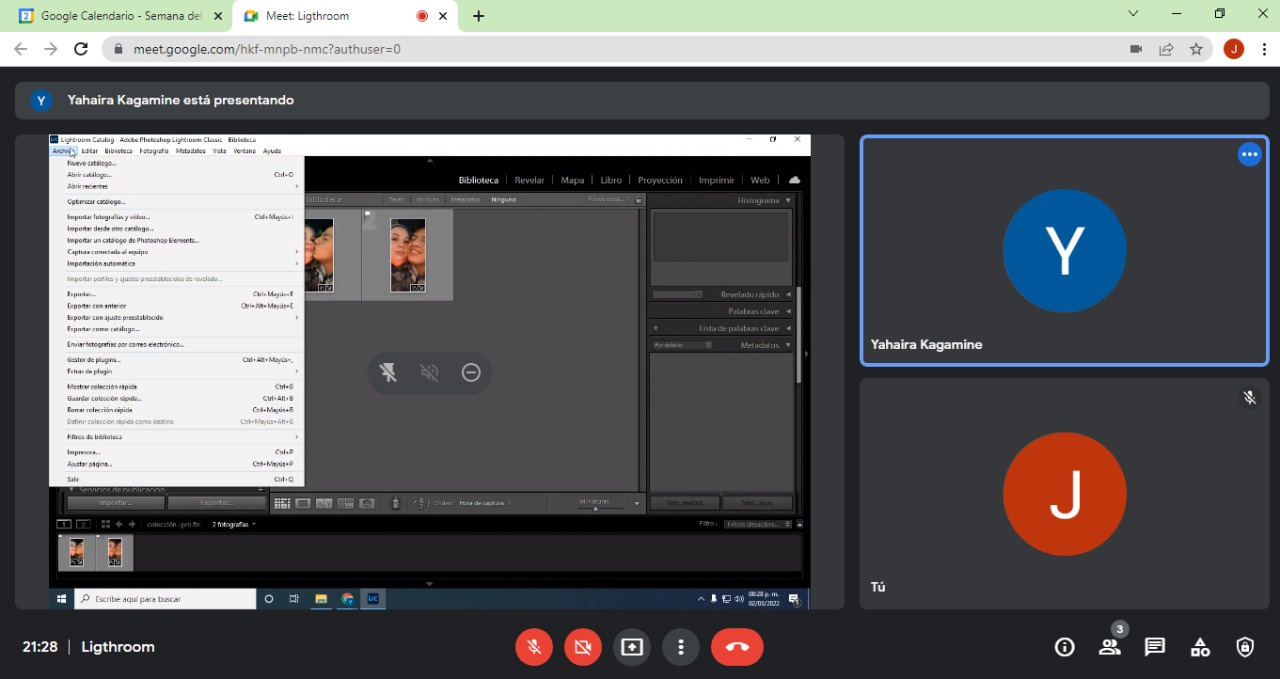This screenshot has height=679, width=1280.
Task: Click the Sinc. ajus. button
Action: 757,503
